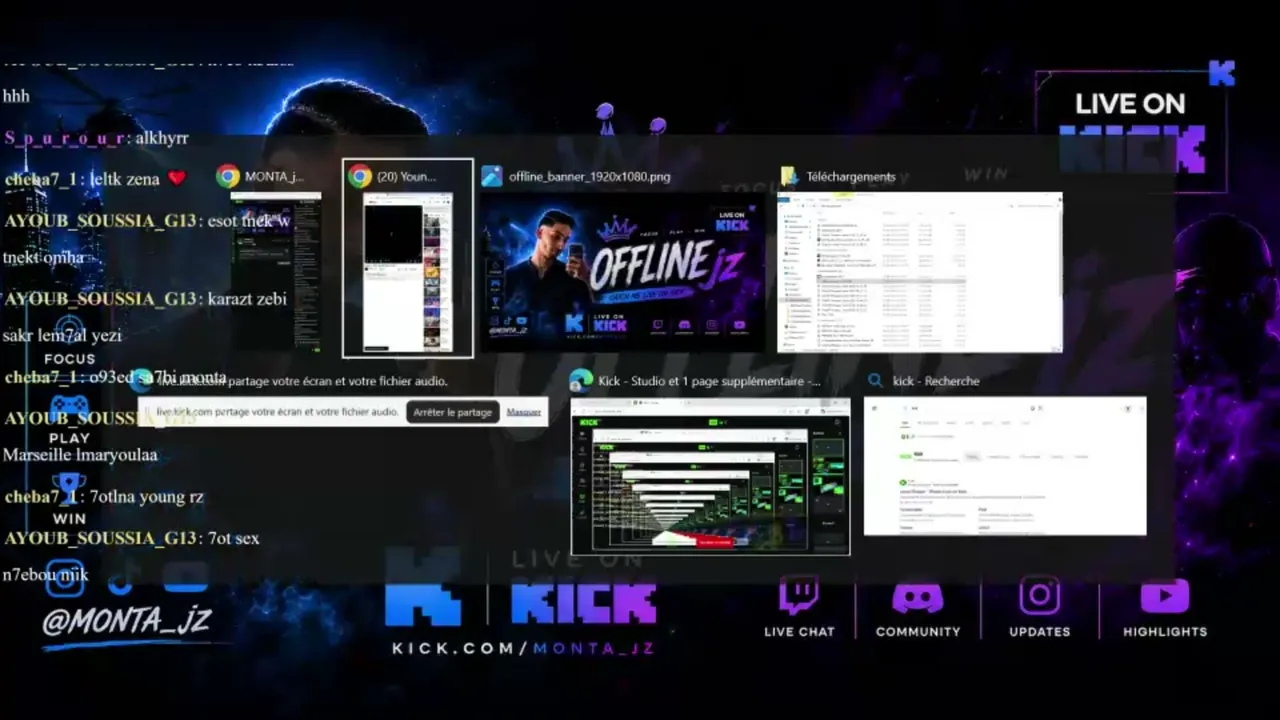
Task: Click the folder icon for Téléchargements
Action: click(789, 177)
